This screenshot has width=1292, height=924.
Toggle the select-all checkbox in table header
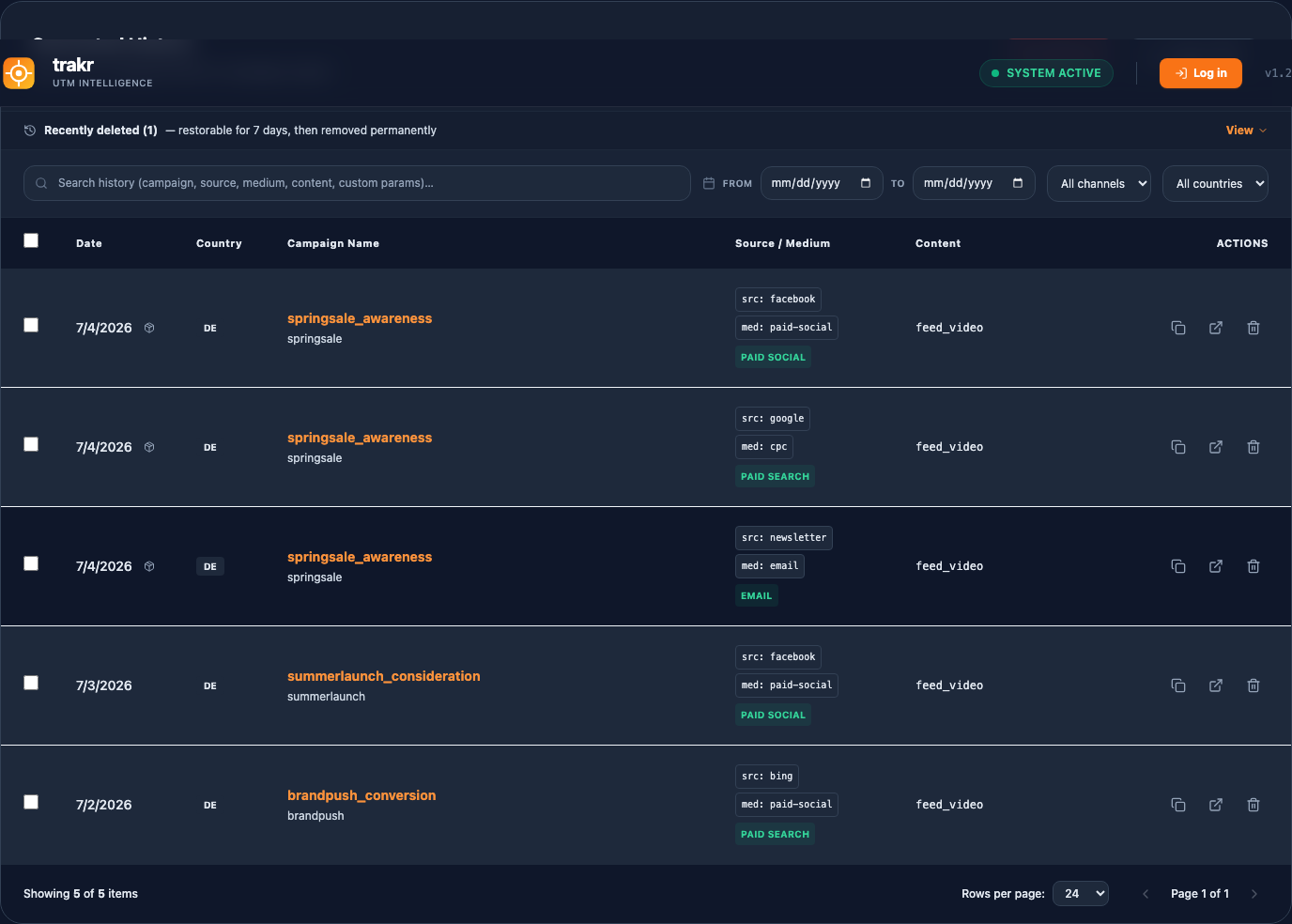[x=31, y=240]
